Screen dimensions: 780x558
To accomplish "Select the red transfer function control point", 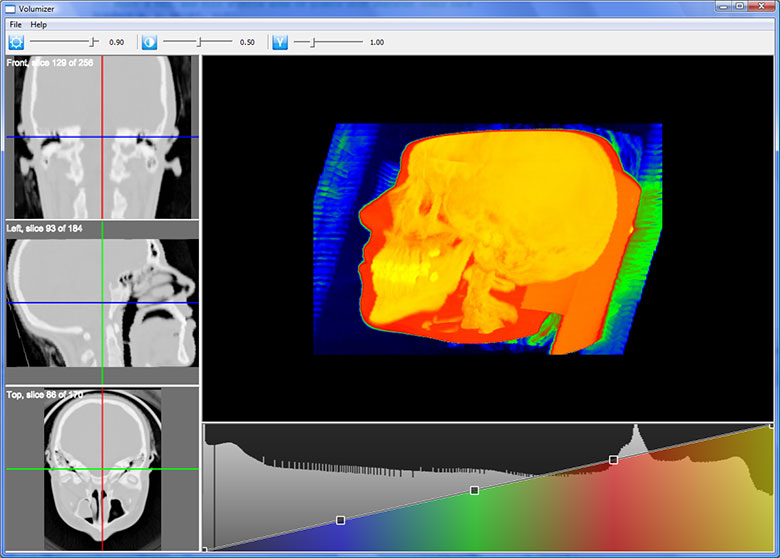I will tap(613, 460).
